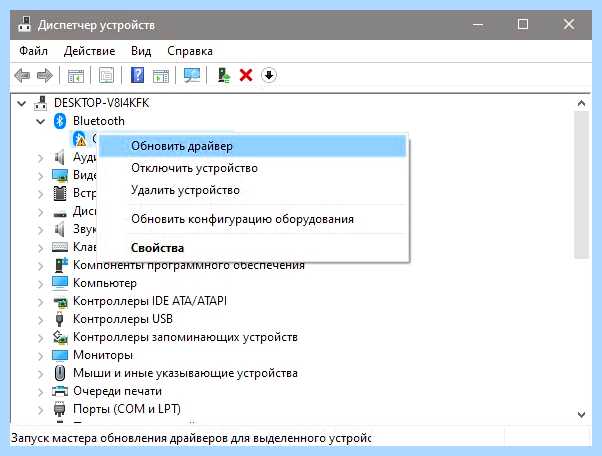Click the update driver software toolbar icon
The height and width of the screenshot is (456, 602).
pos(224,75)
